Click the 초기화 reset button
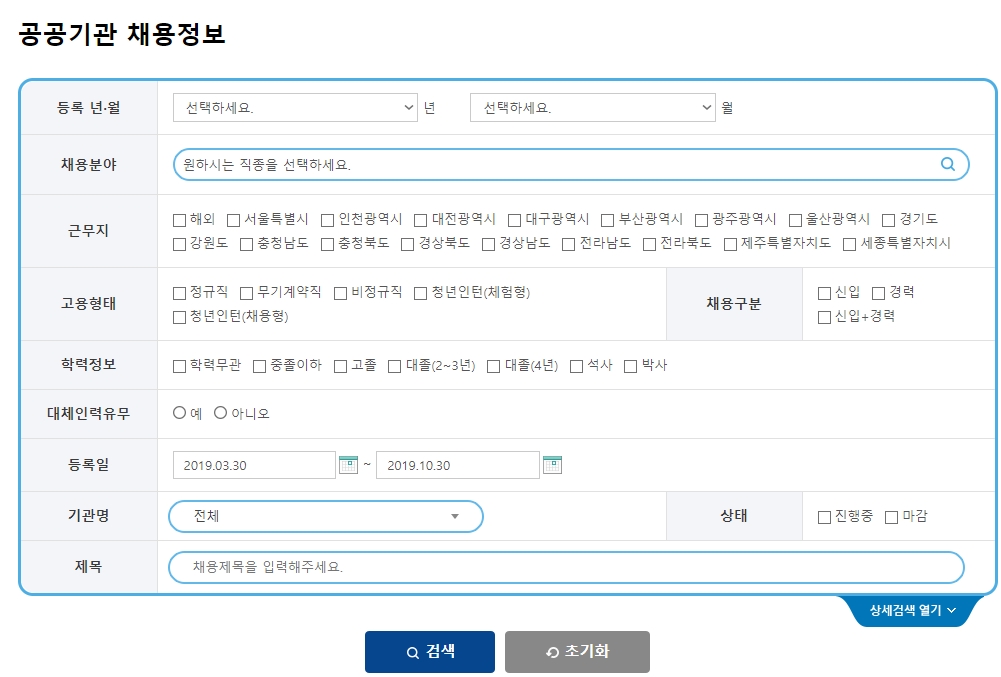The width and height of the screenshot is (1001, 677). (x=577, y=651)
